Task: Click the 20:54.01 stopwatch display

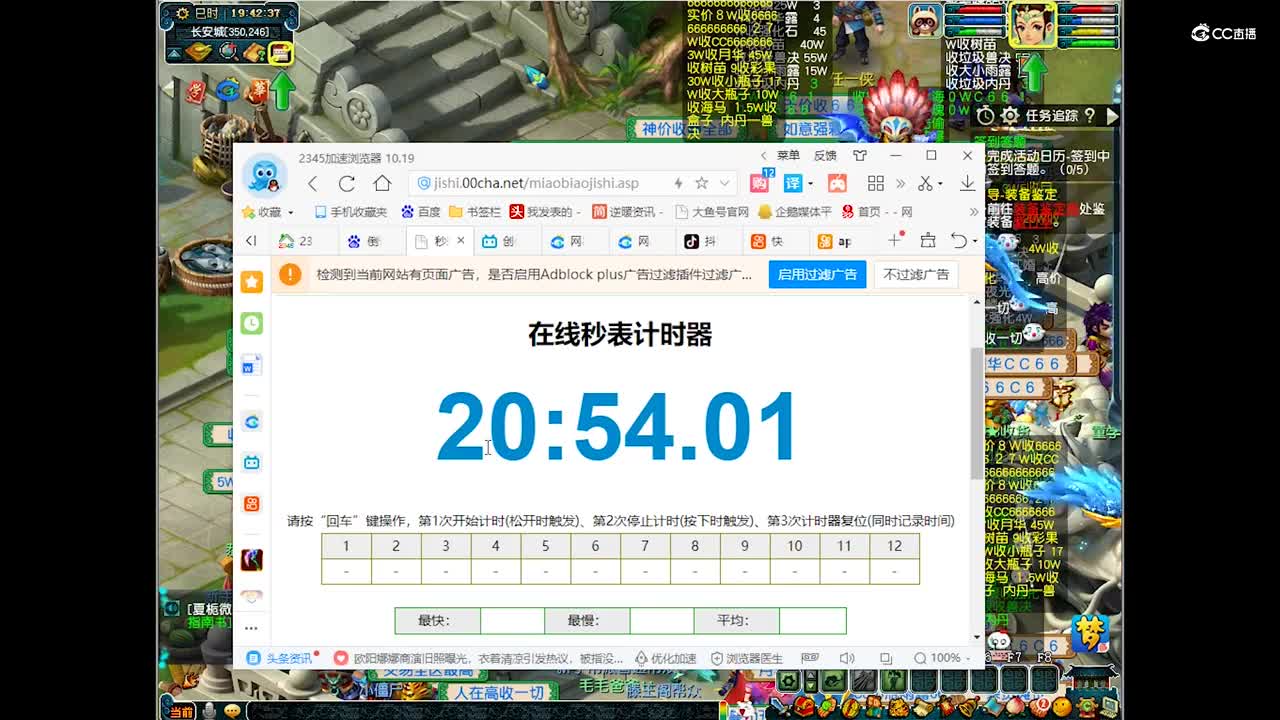Action: pyautogui.click(x=618, y=427)
